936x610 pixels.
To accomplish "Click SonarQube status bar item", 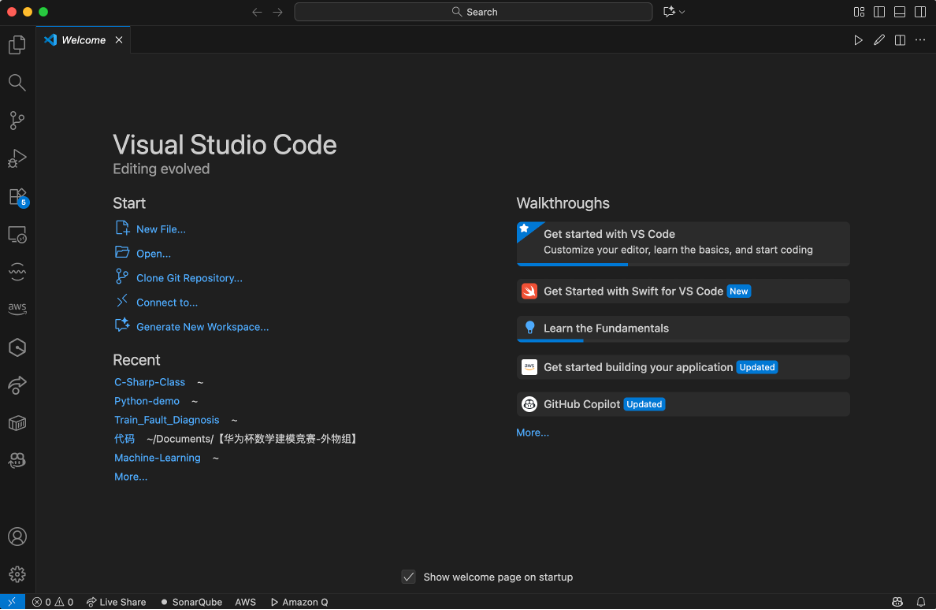I will [191, 602].
